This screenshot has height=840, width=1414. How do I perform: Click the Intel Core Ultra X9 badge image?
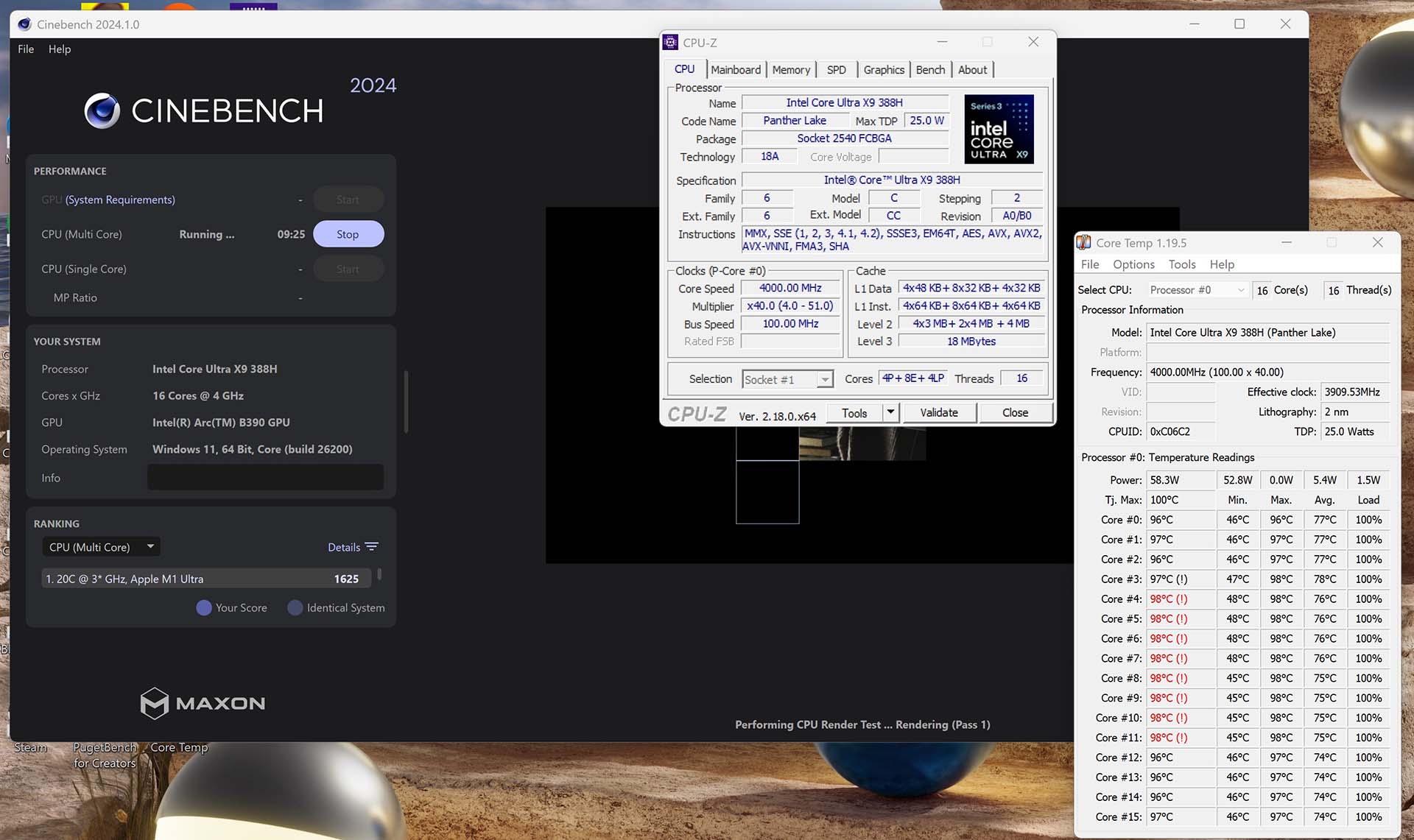coord(999,129)
